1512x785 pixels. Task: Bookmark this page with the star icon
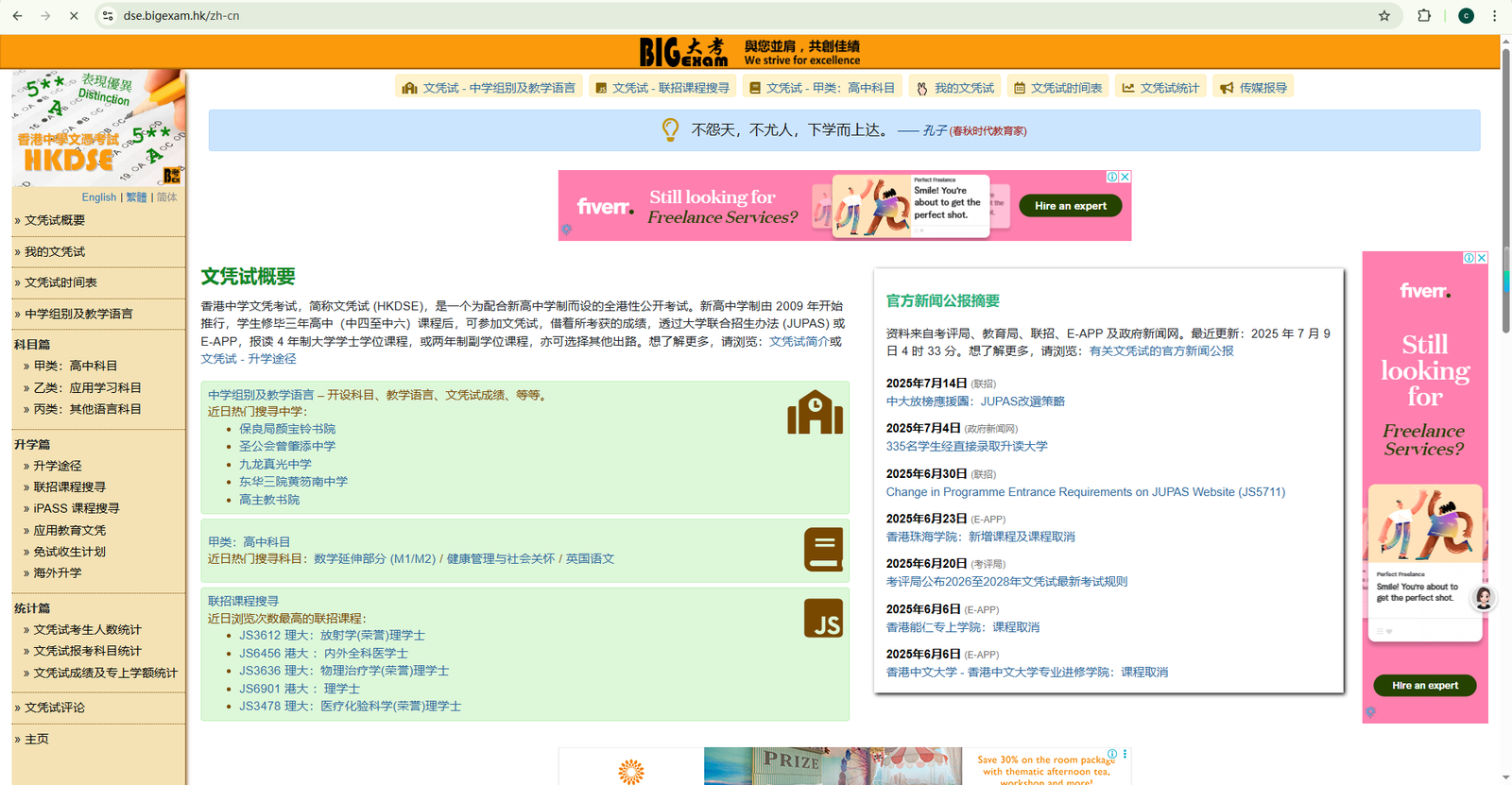click(x=1384, y=16)
